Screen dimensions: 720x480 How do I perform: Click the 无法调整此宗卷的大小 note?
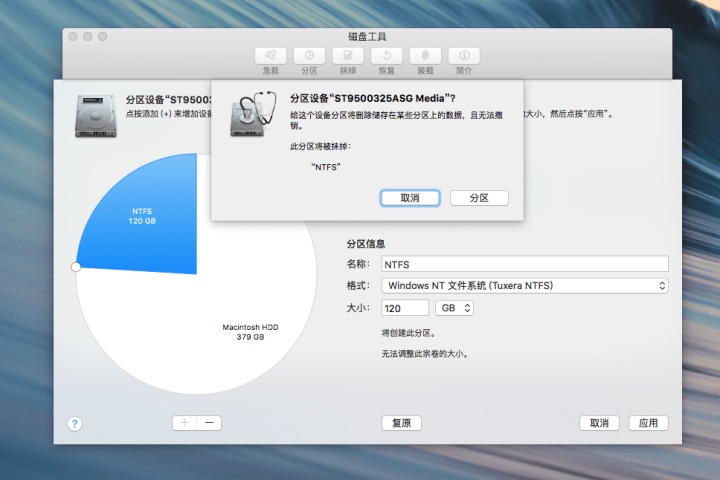coord(425,354)
